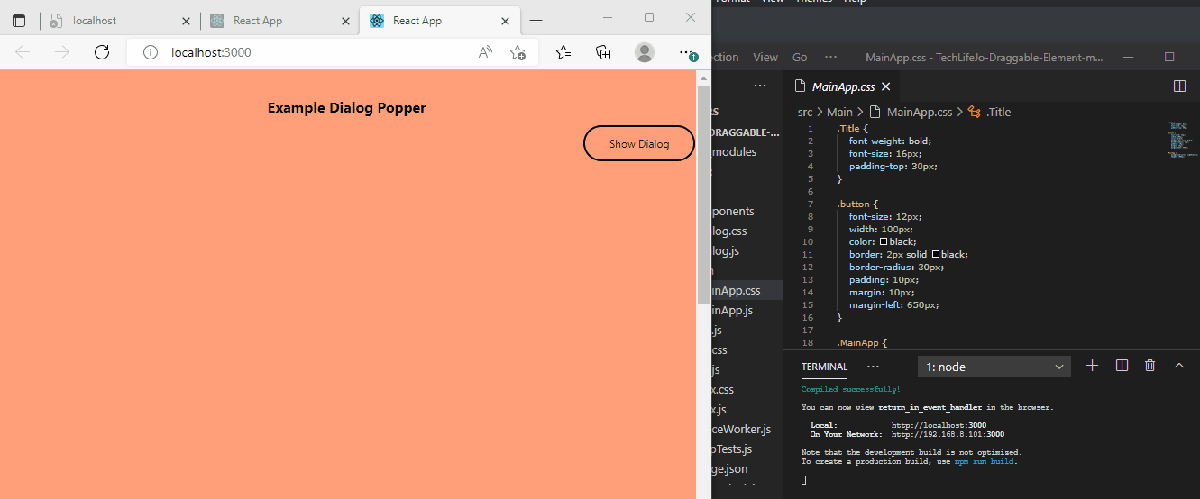Screen dimensions: 1200x499
Task: Split the editor to the right
Action: tap(1178, 87)
